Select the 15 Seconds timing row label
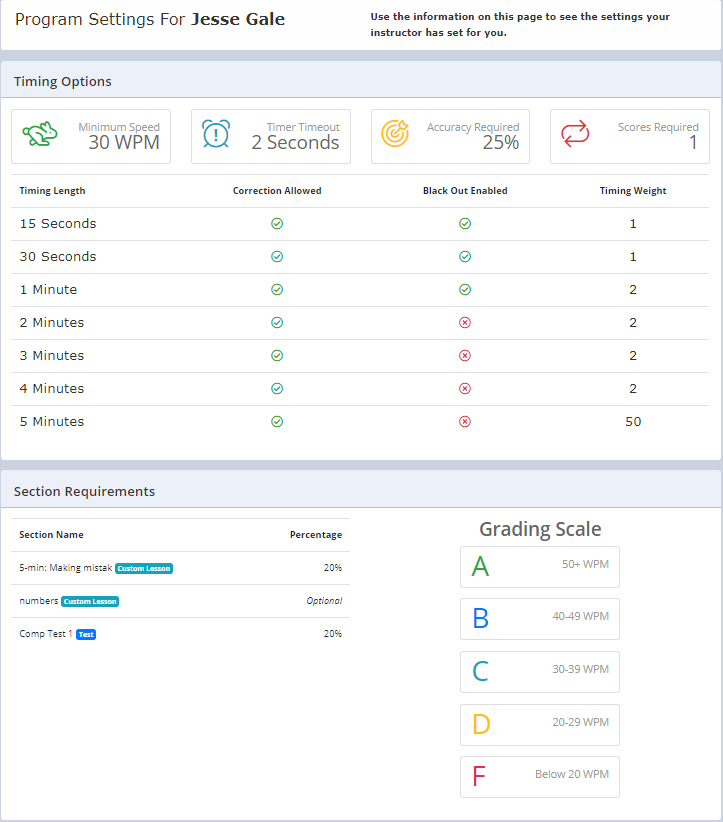This screenshot has width=723, height=822. 58,224
